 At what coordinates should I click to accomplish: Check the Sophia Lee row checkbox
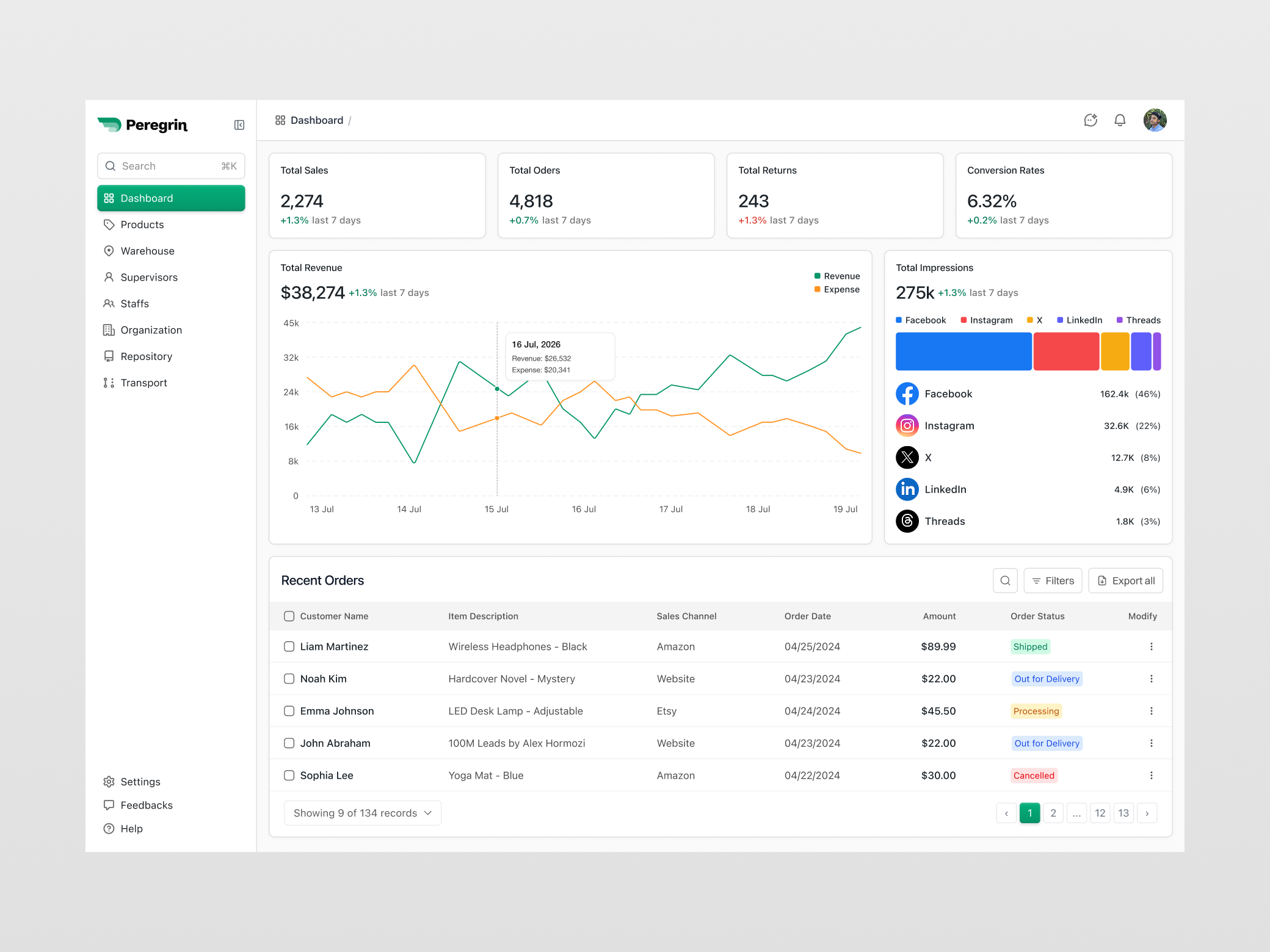click(x=289, y=776)
